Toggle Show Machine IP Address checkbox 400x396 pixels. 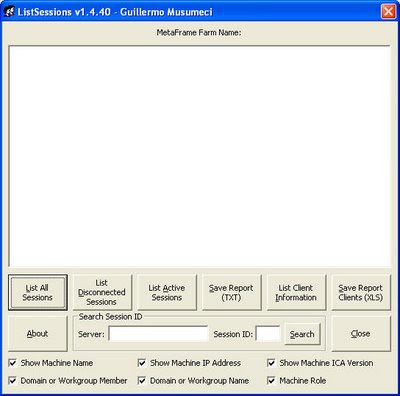coord(142,363)
